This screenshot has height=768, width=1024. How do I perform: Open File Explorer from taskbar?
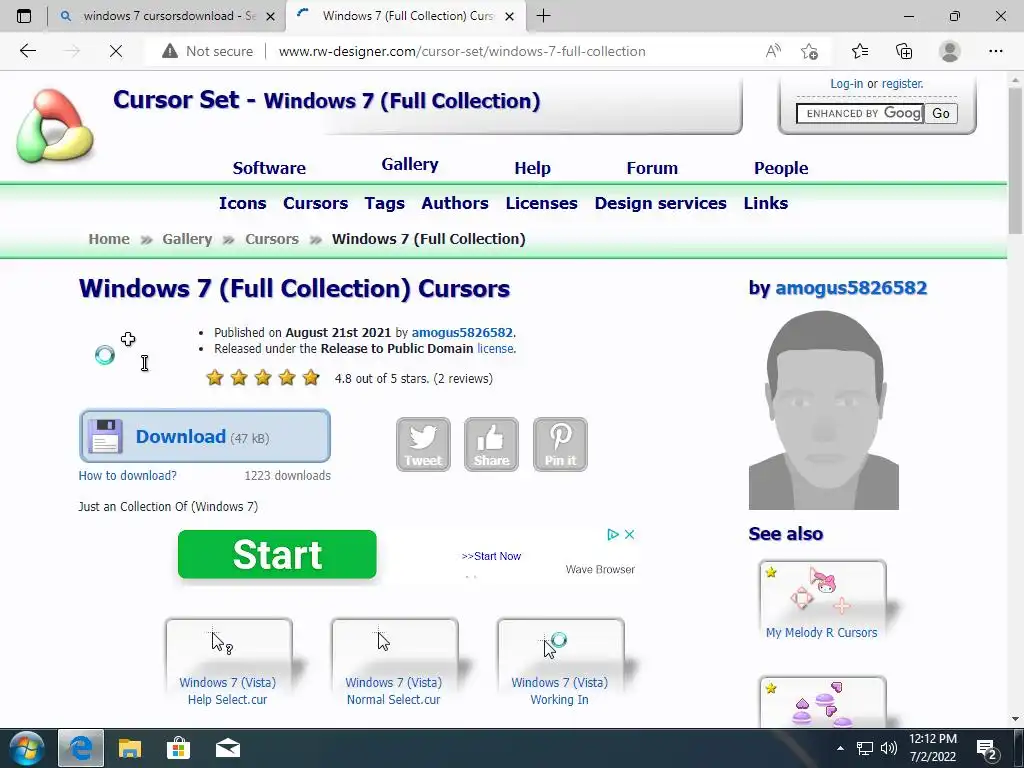(x=129, y=748)
